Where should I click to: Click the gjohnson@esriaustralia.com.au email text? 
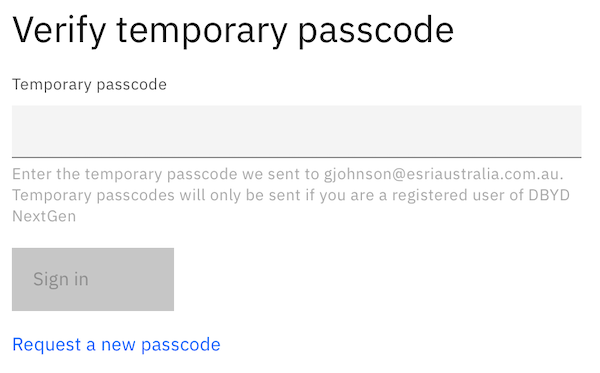click(x=443, y=174)
